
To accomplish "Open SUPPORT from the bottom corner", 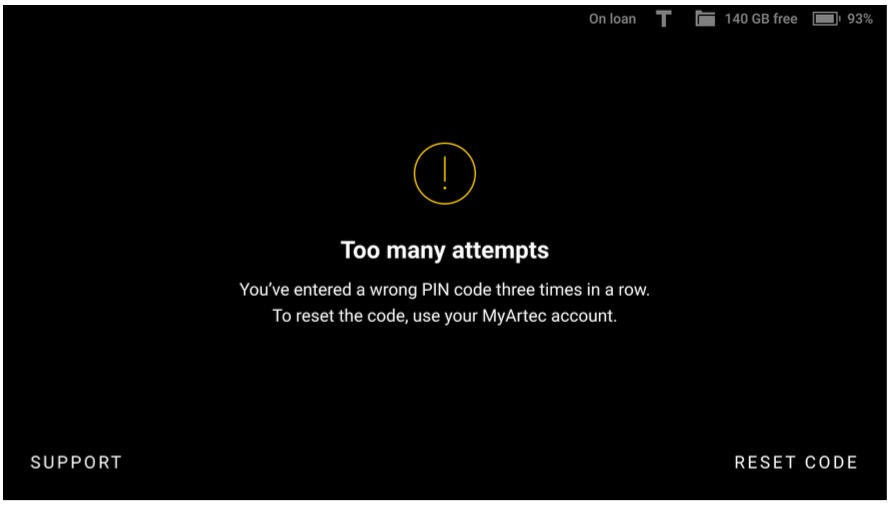I will [76, 462].
